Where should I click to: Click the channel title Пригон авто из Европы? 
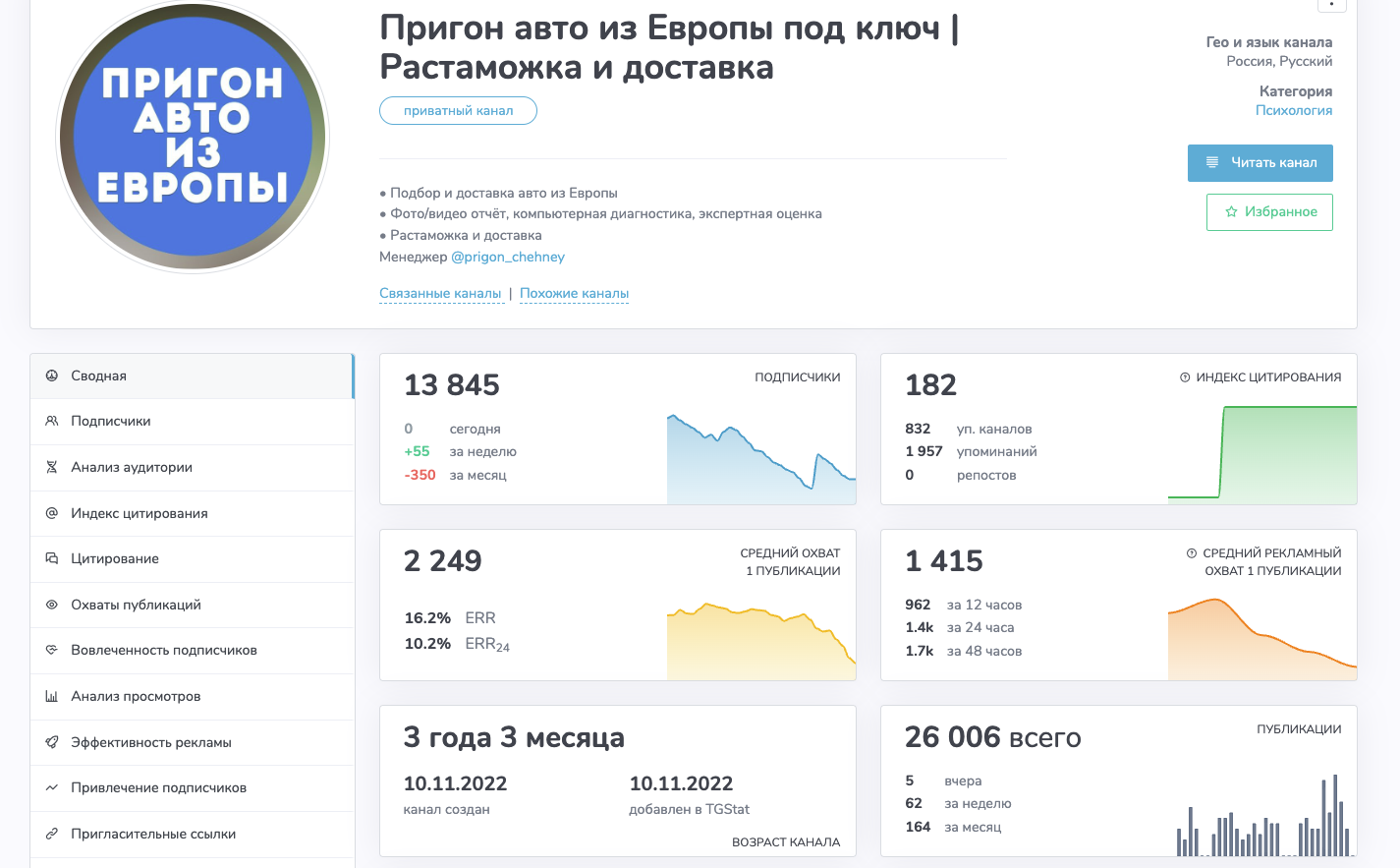tap(669, 47)
